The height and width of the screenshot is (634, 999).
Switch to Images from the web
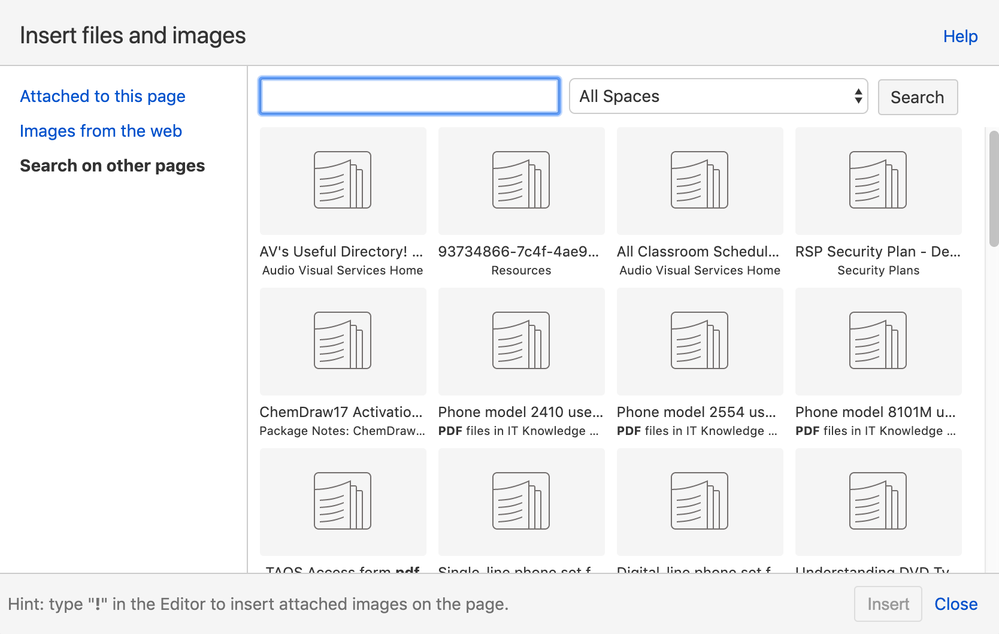(101, 131)
